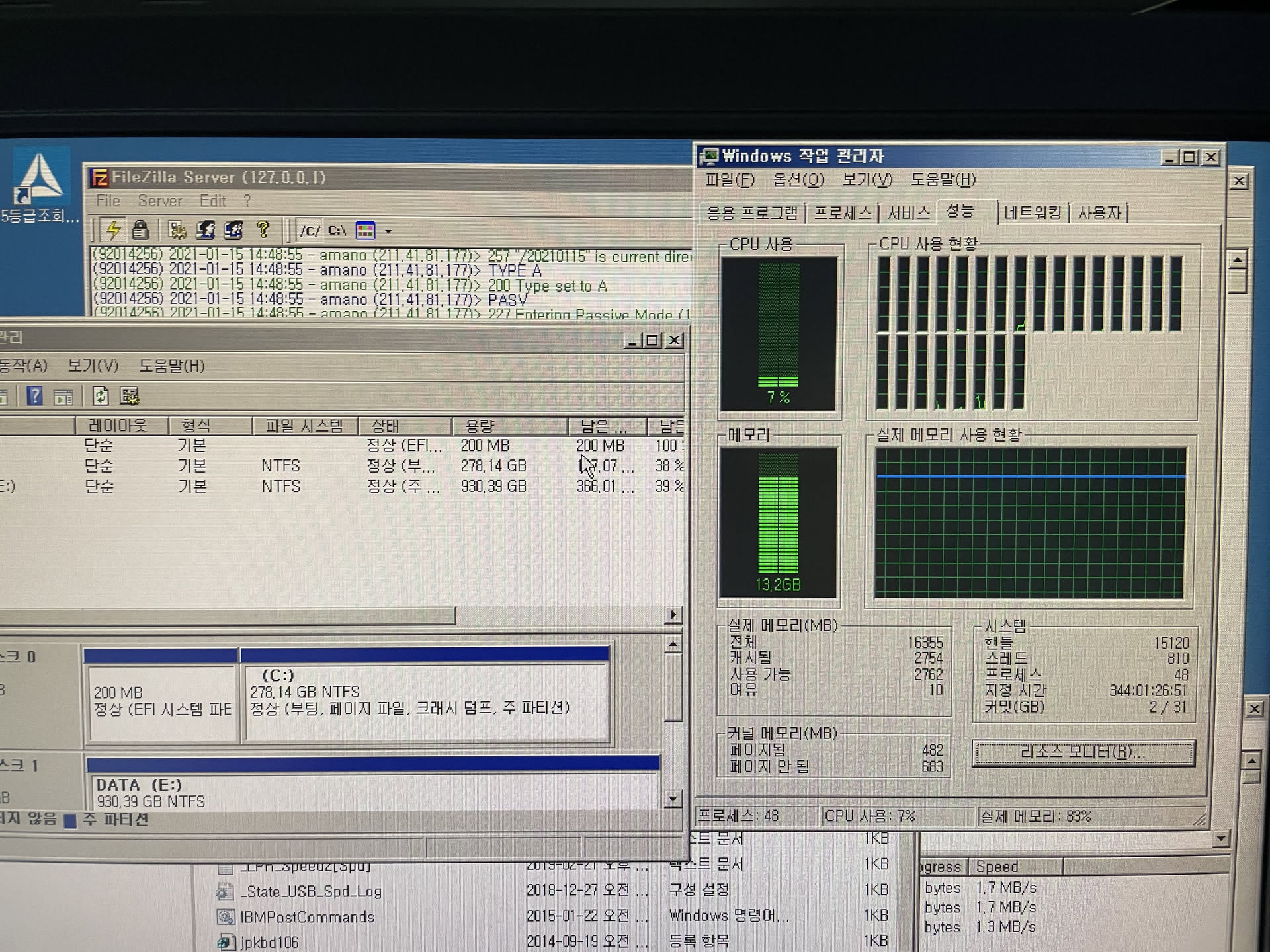Expand dropdown arrow beside colored grid icon
Image resolution: width=1270 pixels, height=952 pixels.
pyautogui.click(x=388, y=231)
